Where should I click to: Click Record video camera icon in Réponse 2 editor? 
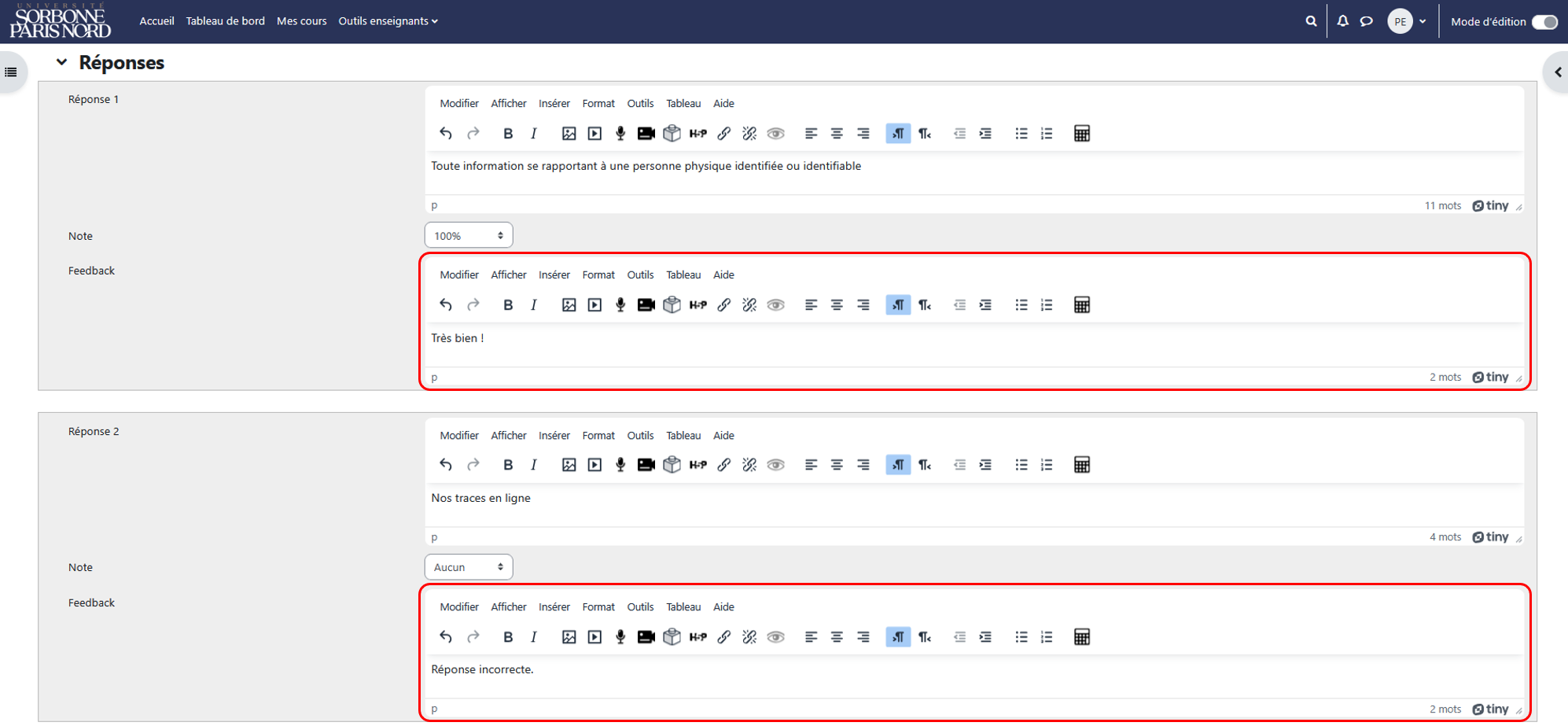[646, 465]
